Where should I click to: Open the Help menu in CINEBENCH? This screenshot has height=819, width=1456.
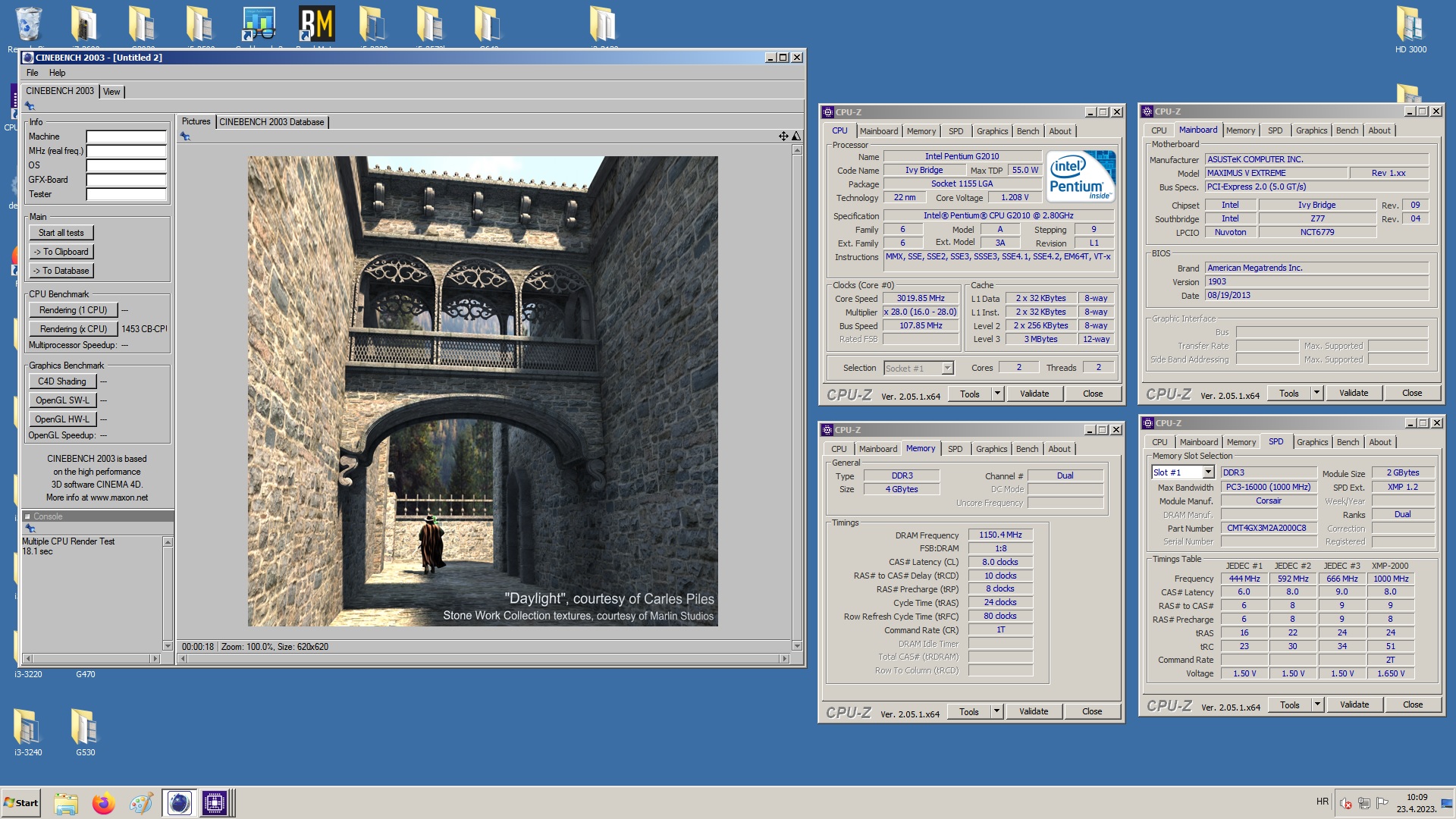tap(57, 73)
